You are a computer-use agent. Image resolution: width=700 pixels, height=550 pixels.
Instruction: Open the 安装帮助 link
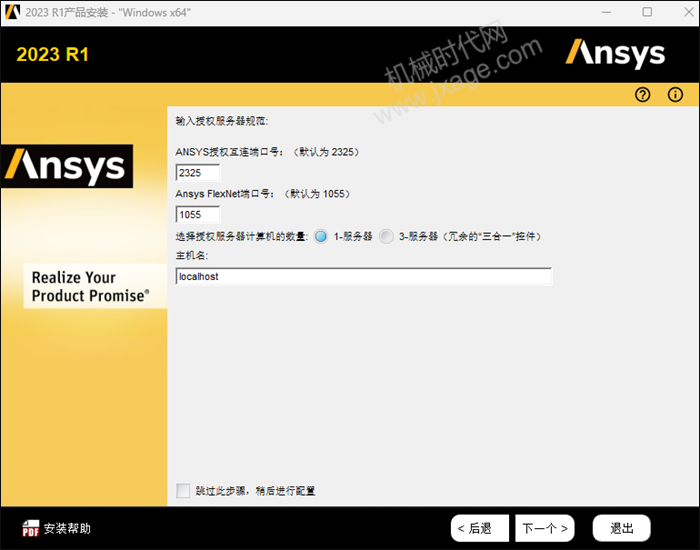point(67,529)
